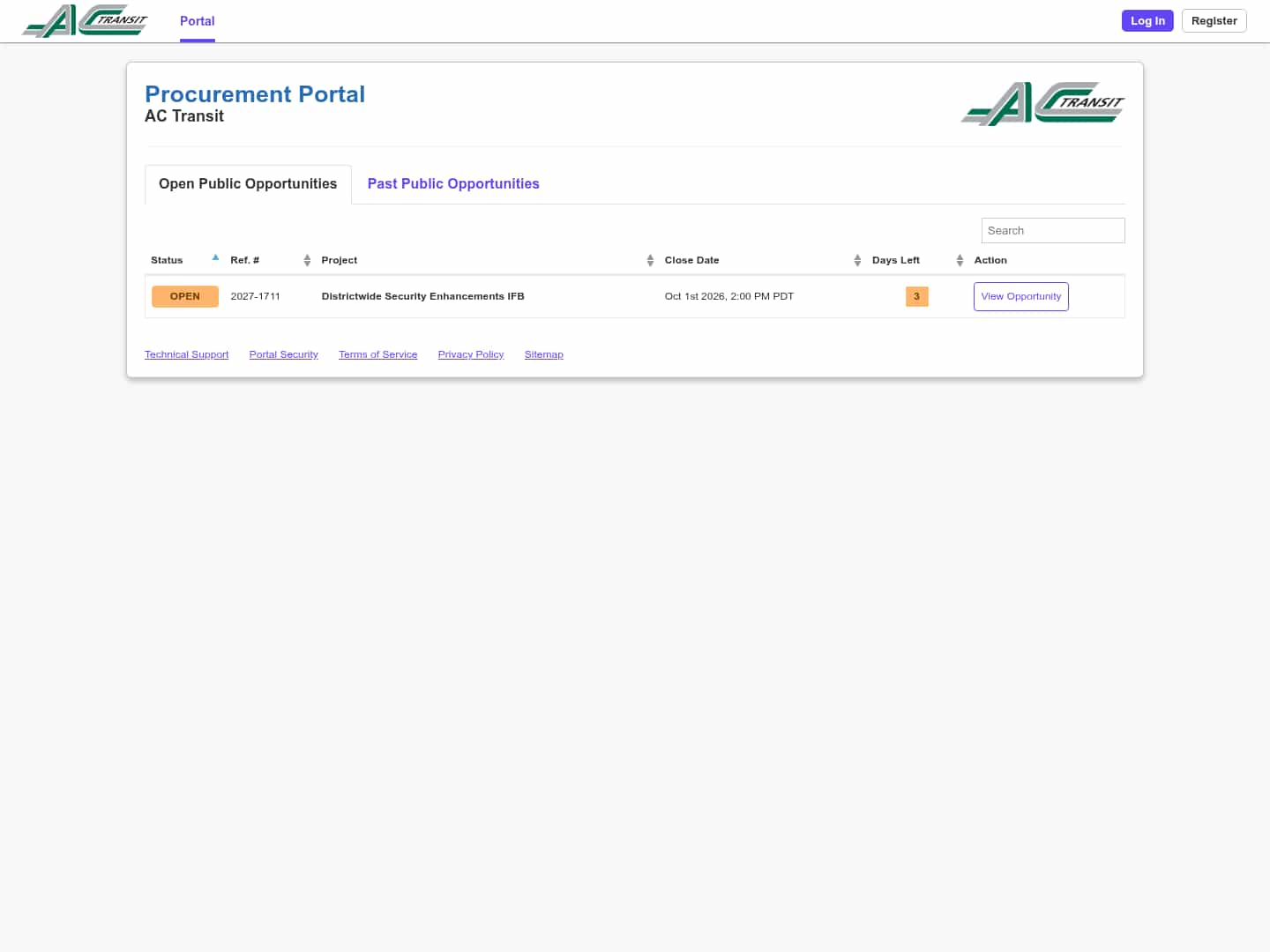Open the Portal Security link
This screenshot has height=952, width=1270.
click(x=284, y=355)
